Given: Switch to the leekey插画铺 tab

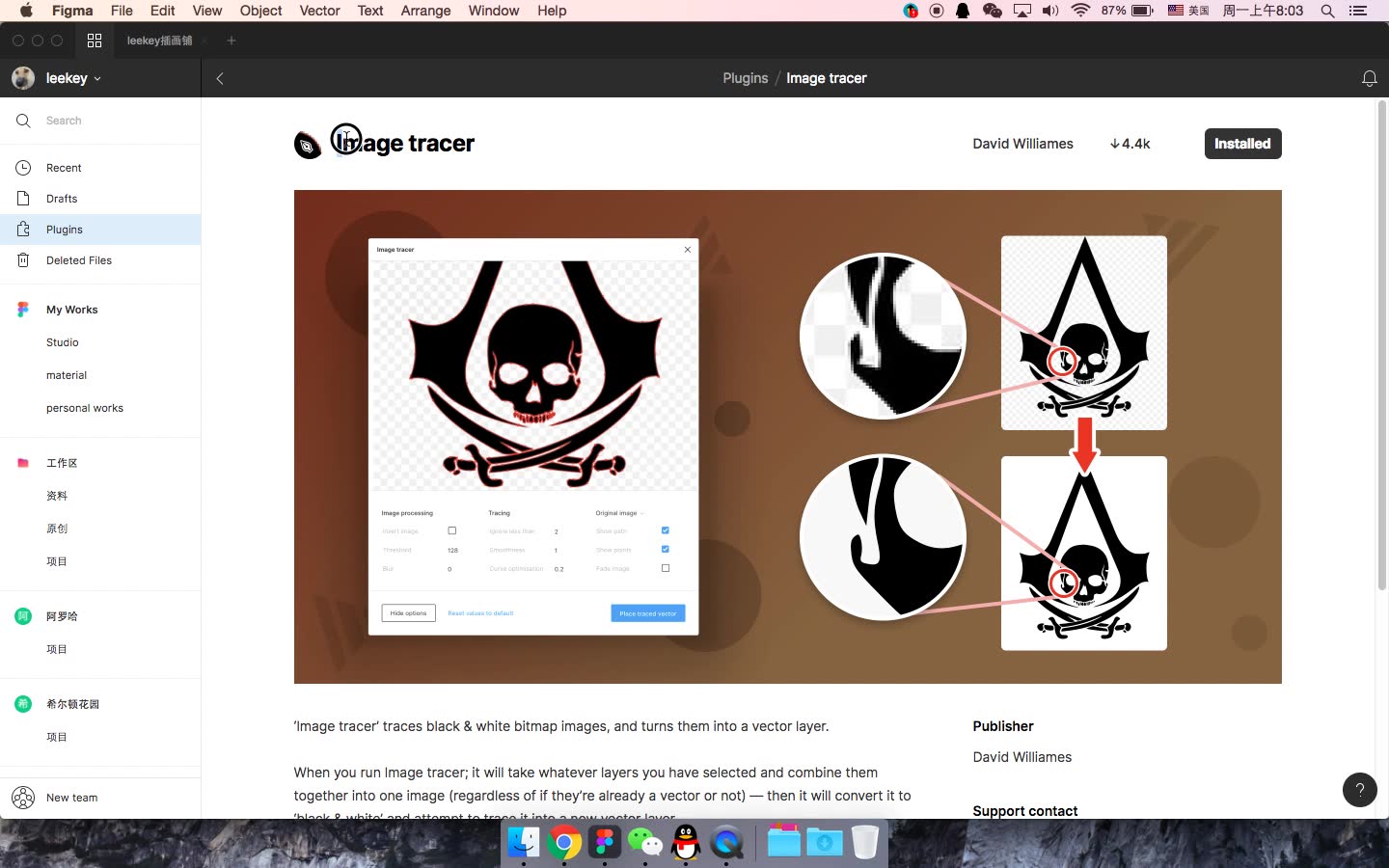Looking at the screenshot, I should click(x=159, y=41).
